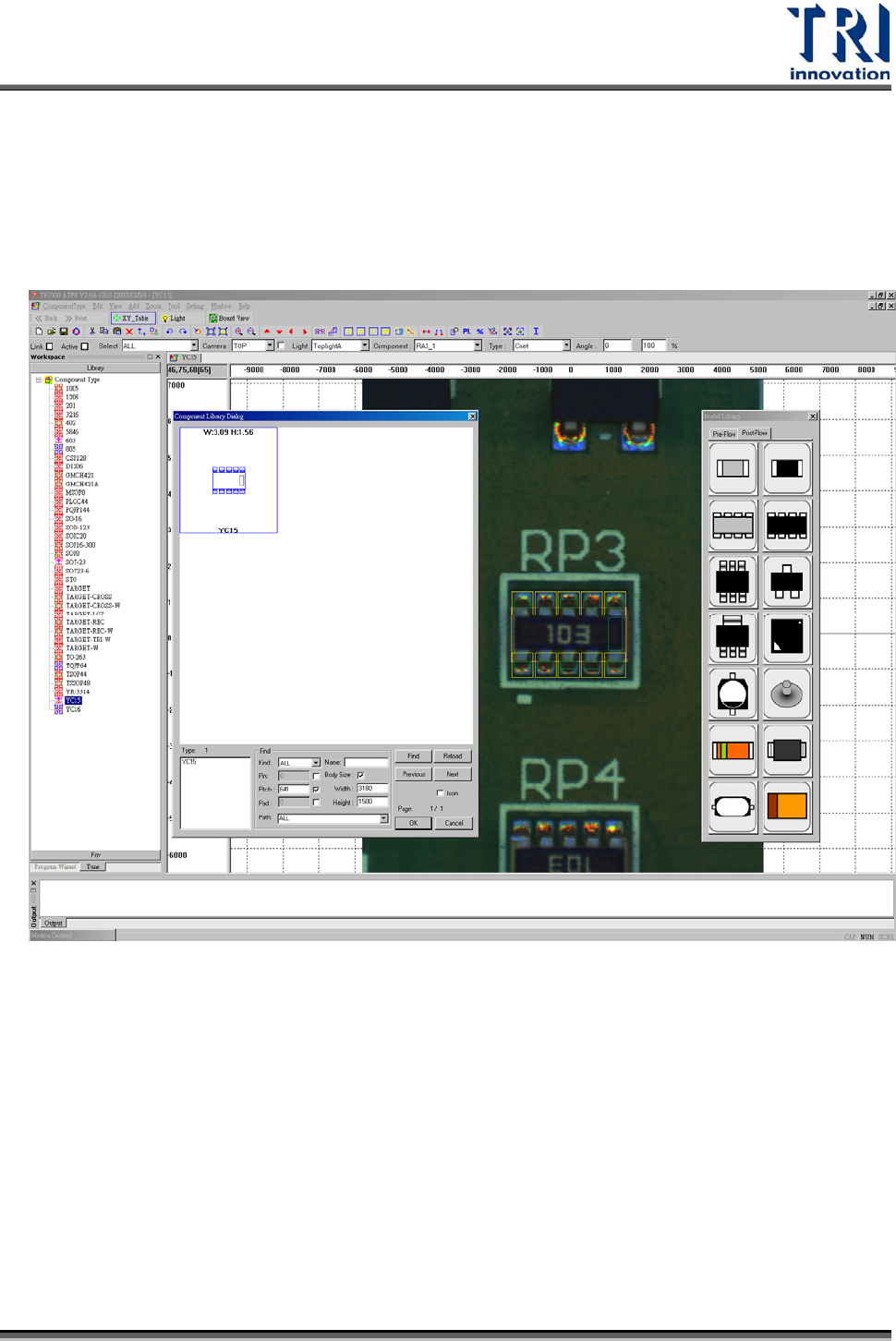Confirm with the OK button
This screenshot has width=896, height=1341.
coord(413,823)
